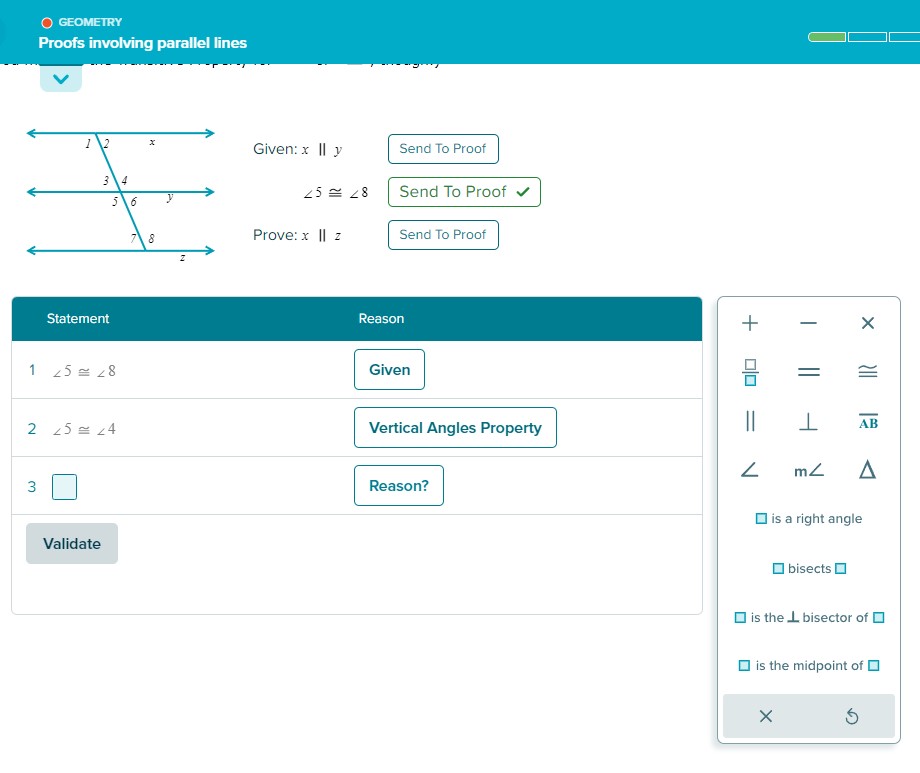Choose the perpendicular symbol
920x773 pixels.
pyautogui.click(x=808, y=421)
